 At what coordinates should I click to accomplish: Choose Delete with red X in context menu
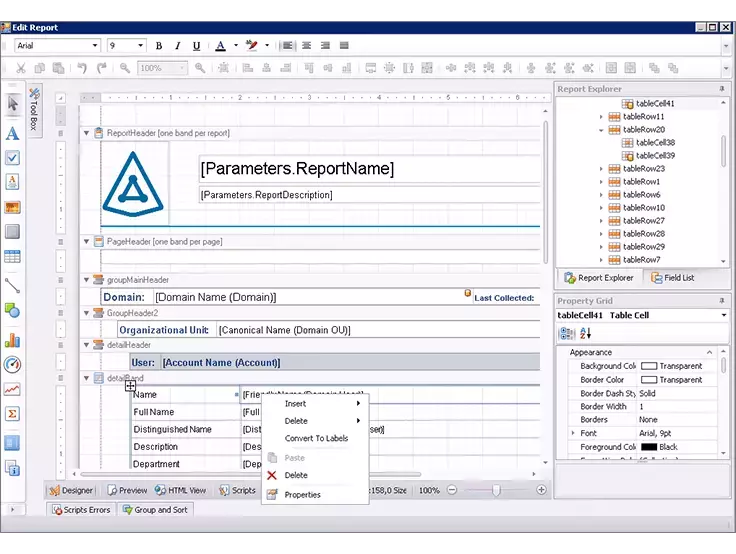click(x=315, y=475)
